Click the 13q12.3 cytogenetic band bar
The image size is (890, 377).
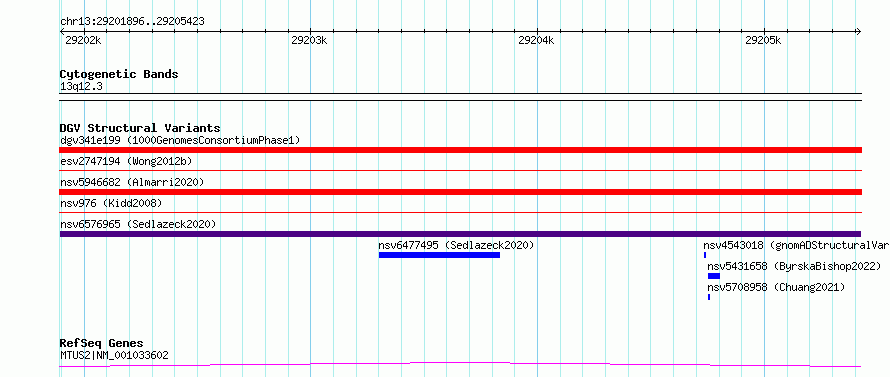tap(460, 97)
